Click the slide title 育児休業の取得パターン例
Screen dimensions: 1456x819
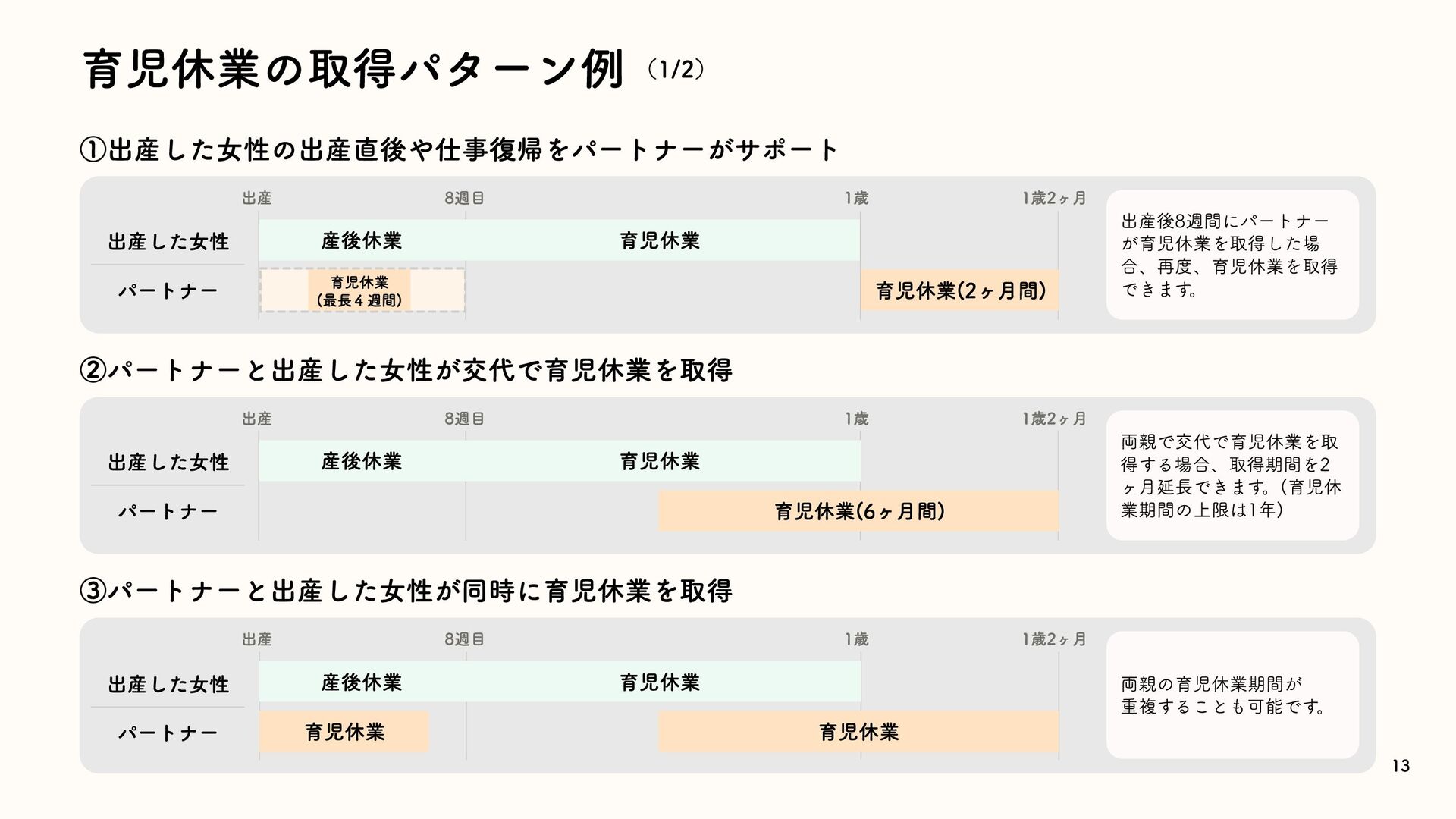point(353,70)
